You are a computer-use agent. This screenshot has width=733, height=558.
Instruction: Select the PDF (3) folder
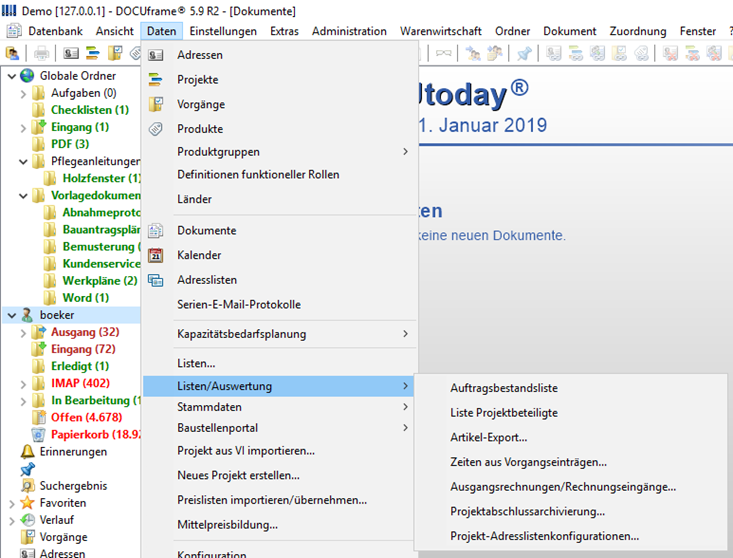click(70, 144)
